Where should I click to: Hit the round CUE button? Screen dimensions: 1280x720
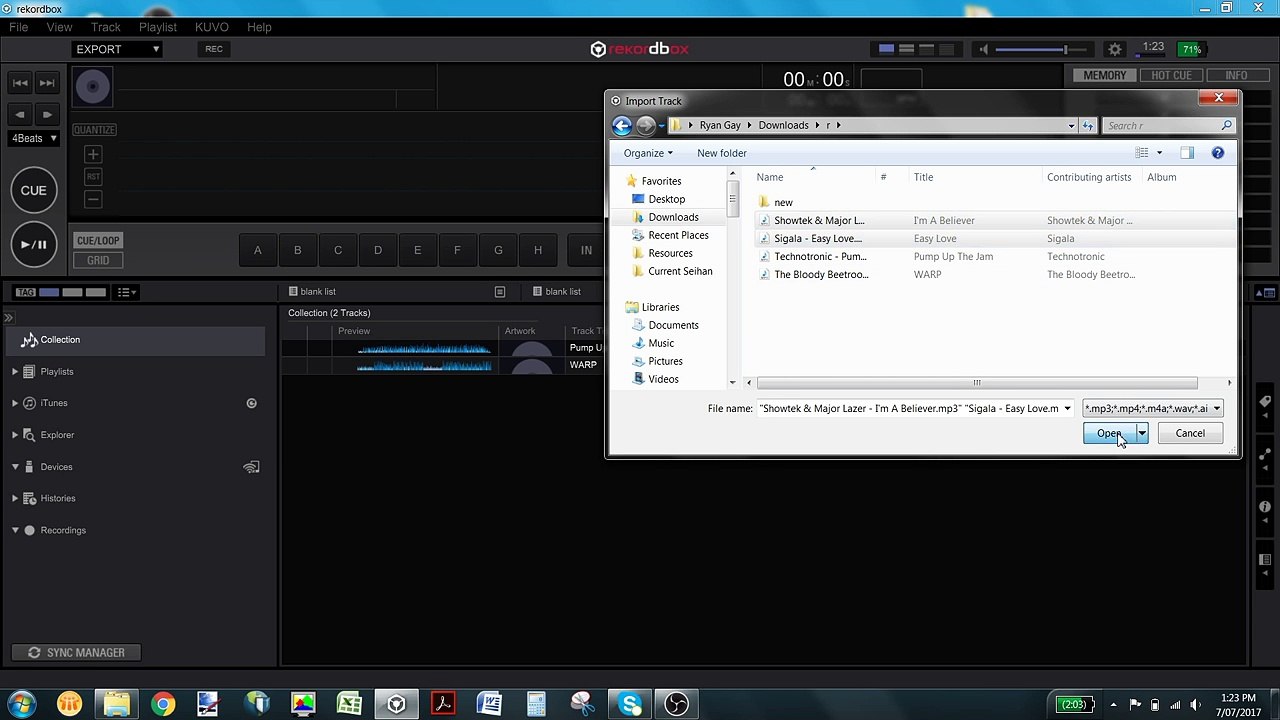tap(34, 190)
